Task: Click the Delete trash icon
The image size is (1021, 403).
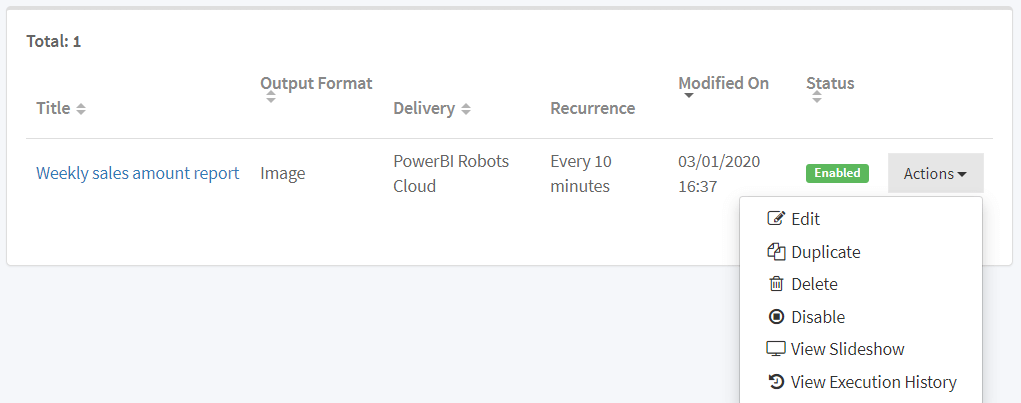Action: pyautogui.click(x=776, y=284)
